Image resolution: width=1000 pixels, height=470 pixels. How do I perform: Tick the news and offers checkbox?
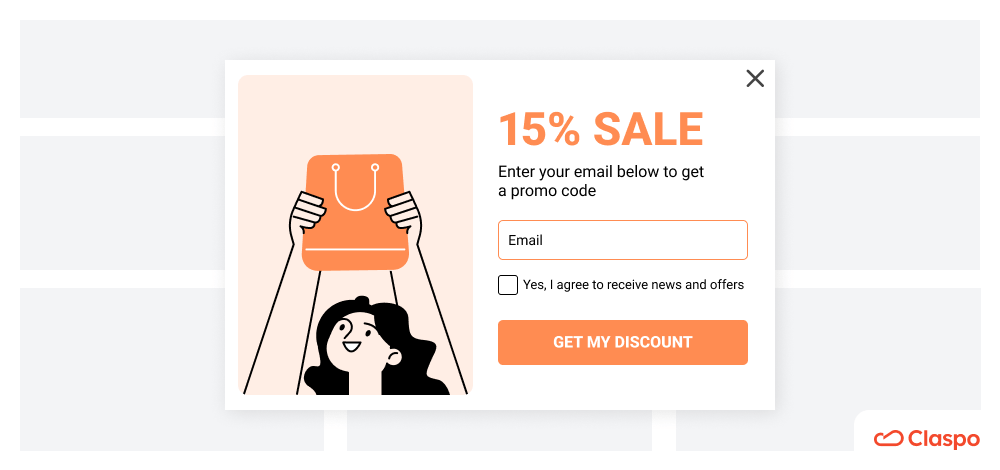click(508, 285)
